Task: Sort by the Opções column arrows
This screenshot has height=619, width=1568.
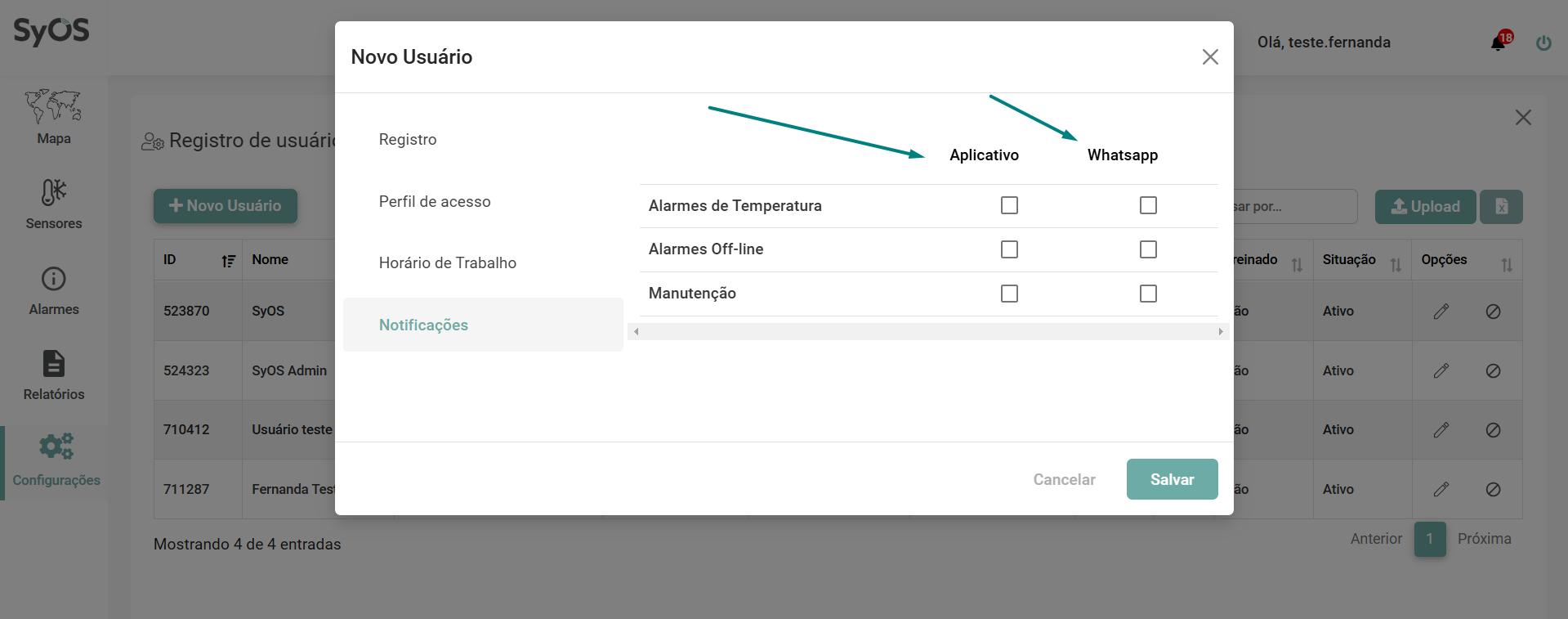Action: (x=1507, y=264)
